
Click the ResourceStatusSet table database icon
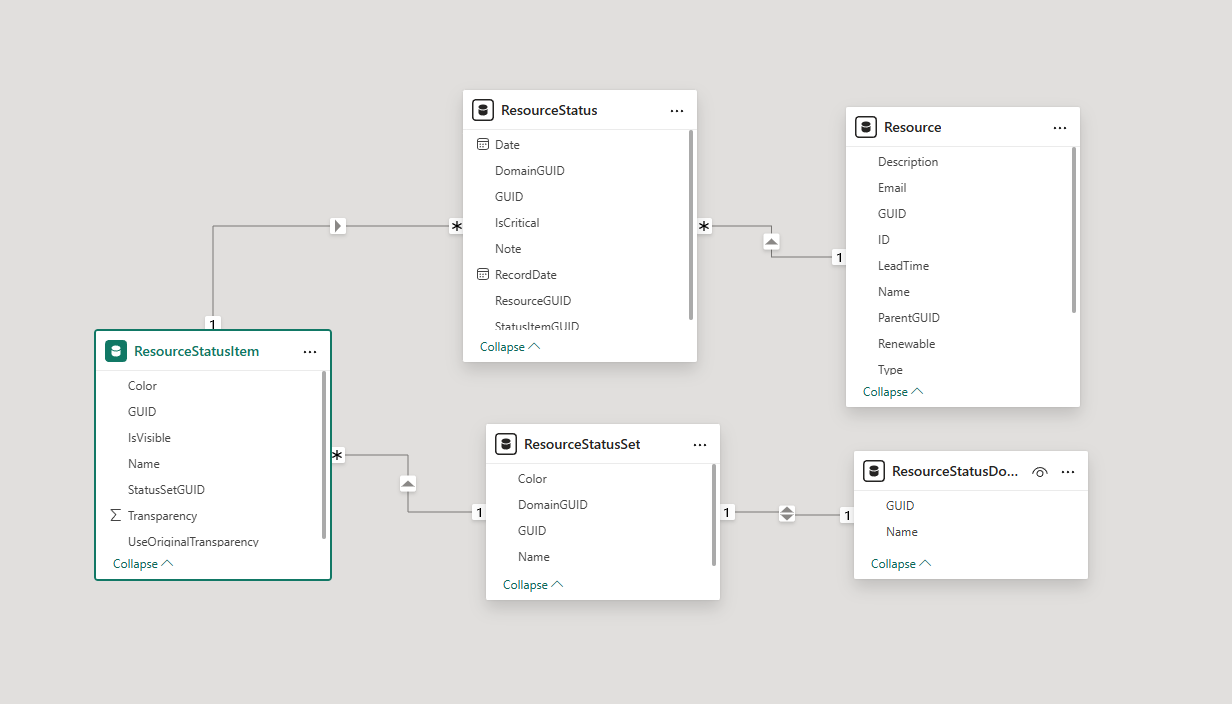506,444
